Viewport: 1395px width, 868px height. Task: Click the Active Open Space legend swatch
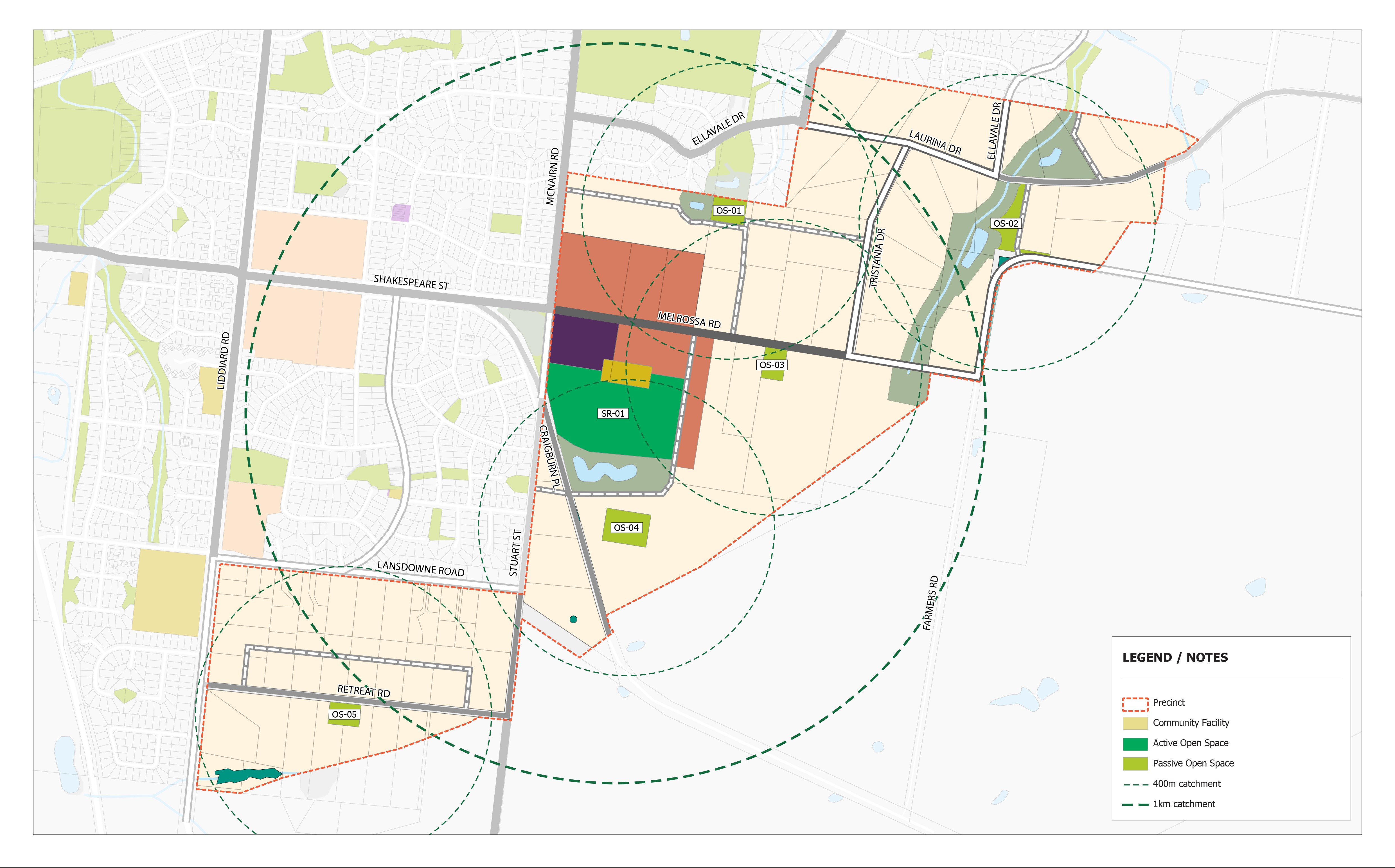coord(1135,743)
